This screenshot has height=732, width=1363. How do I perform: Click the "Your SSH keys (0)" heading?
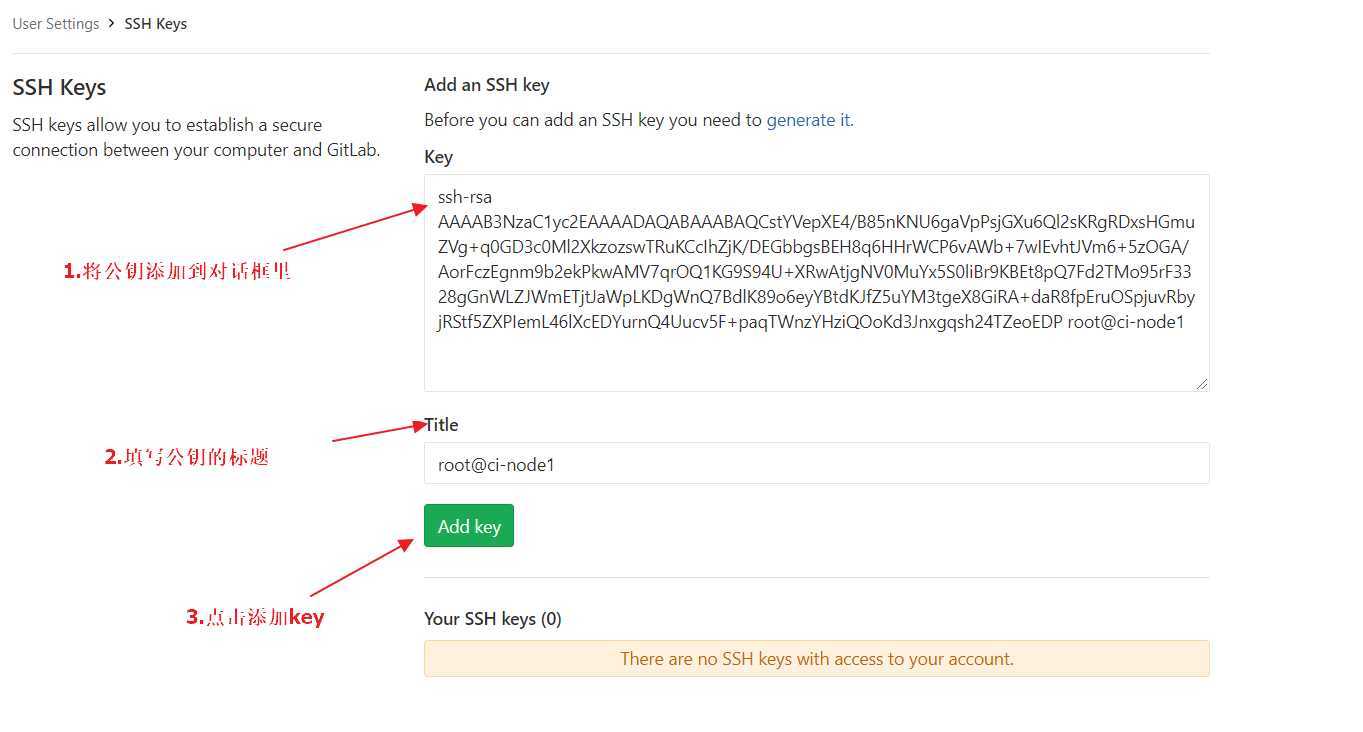pyautogui.click(x=493, y=619)
